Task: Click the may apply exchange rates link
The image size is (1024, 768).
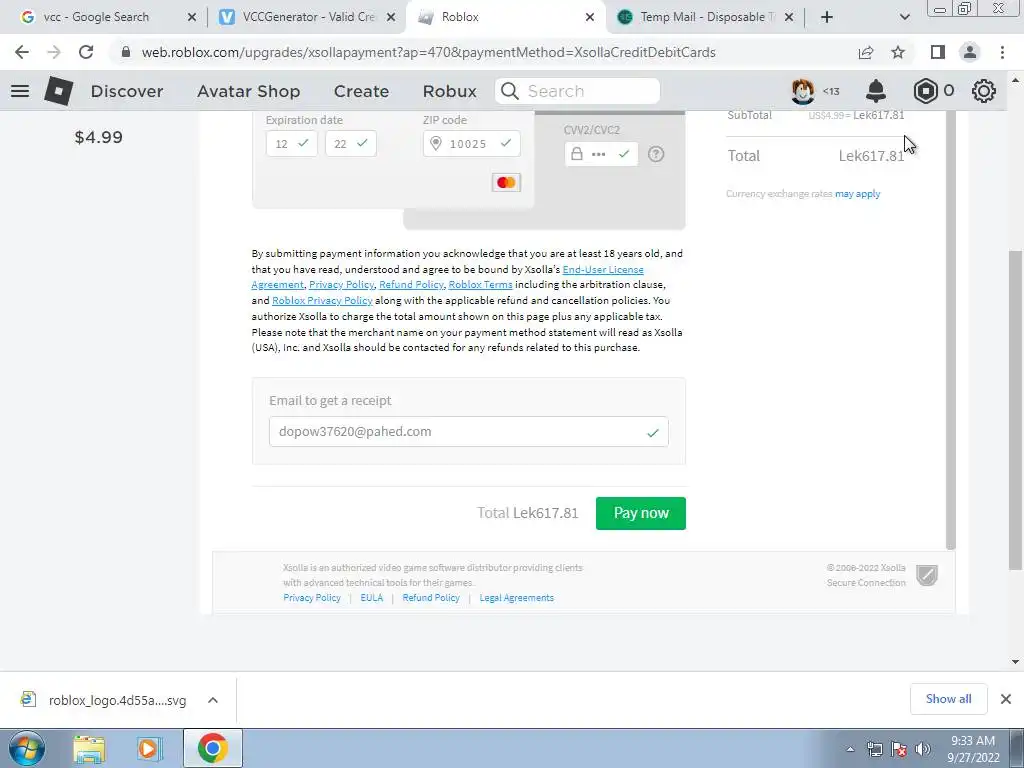Action: tap(857, 194)
